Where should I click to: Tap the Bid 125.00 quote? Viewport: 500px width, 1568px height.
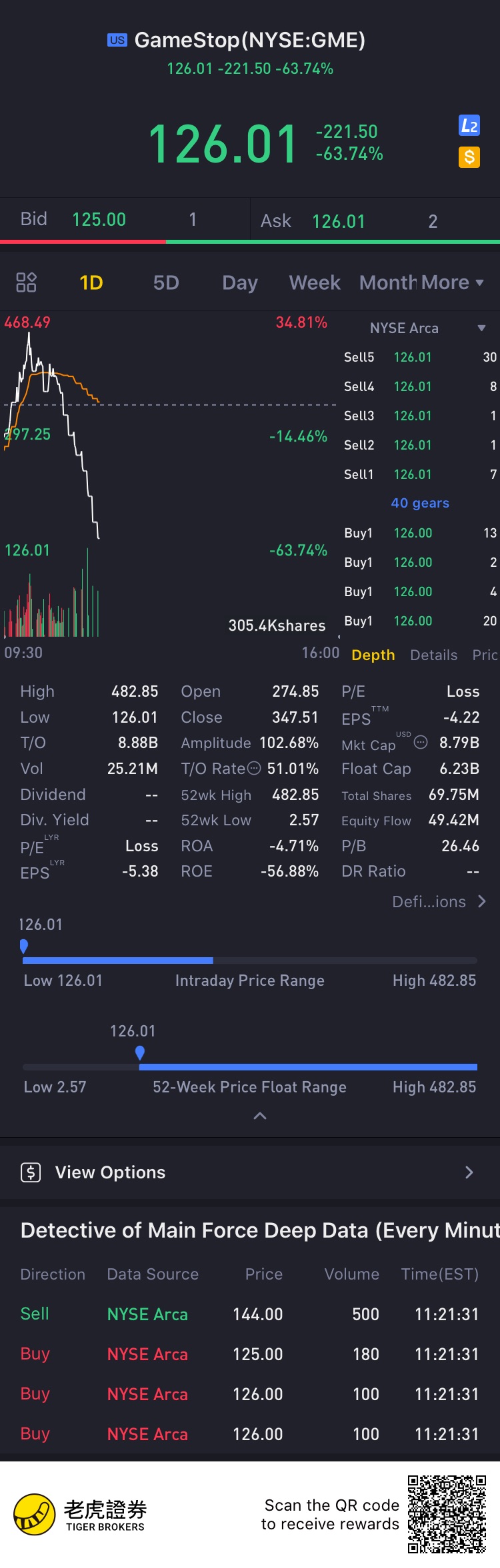125,219
